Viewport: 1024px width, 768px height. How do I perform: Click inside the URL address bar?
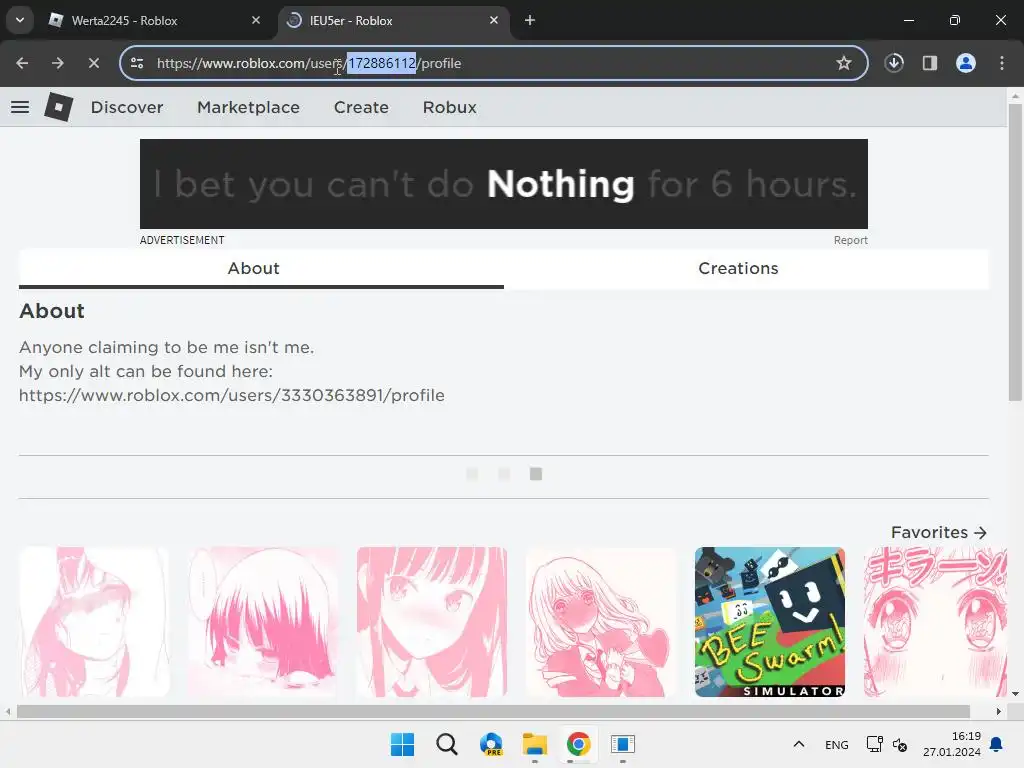pyautogui.click(x=493, y=63)
